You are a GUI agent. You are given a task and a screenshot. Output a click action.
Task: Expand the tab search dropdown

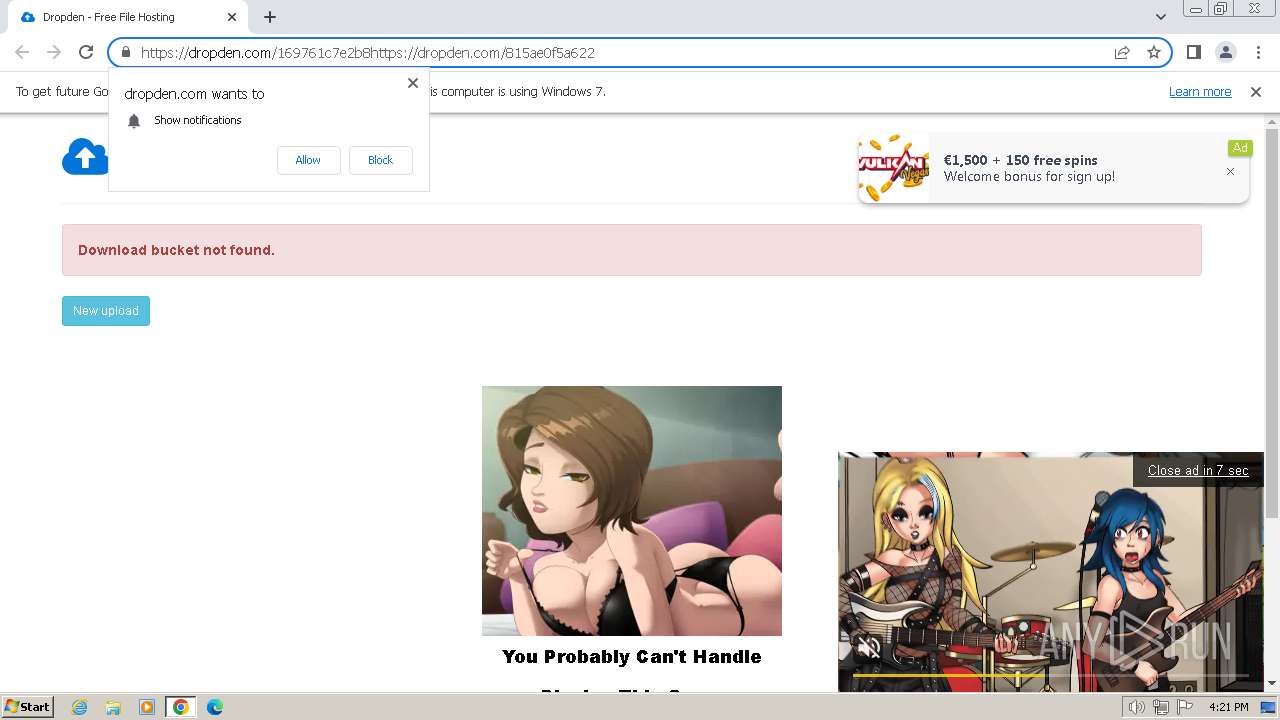(1161, 17)
